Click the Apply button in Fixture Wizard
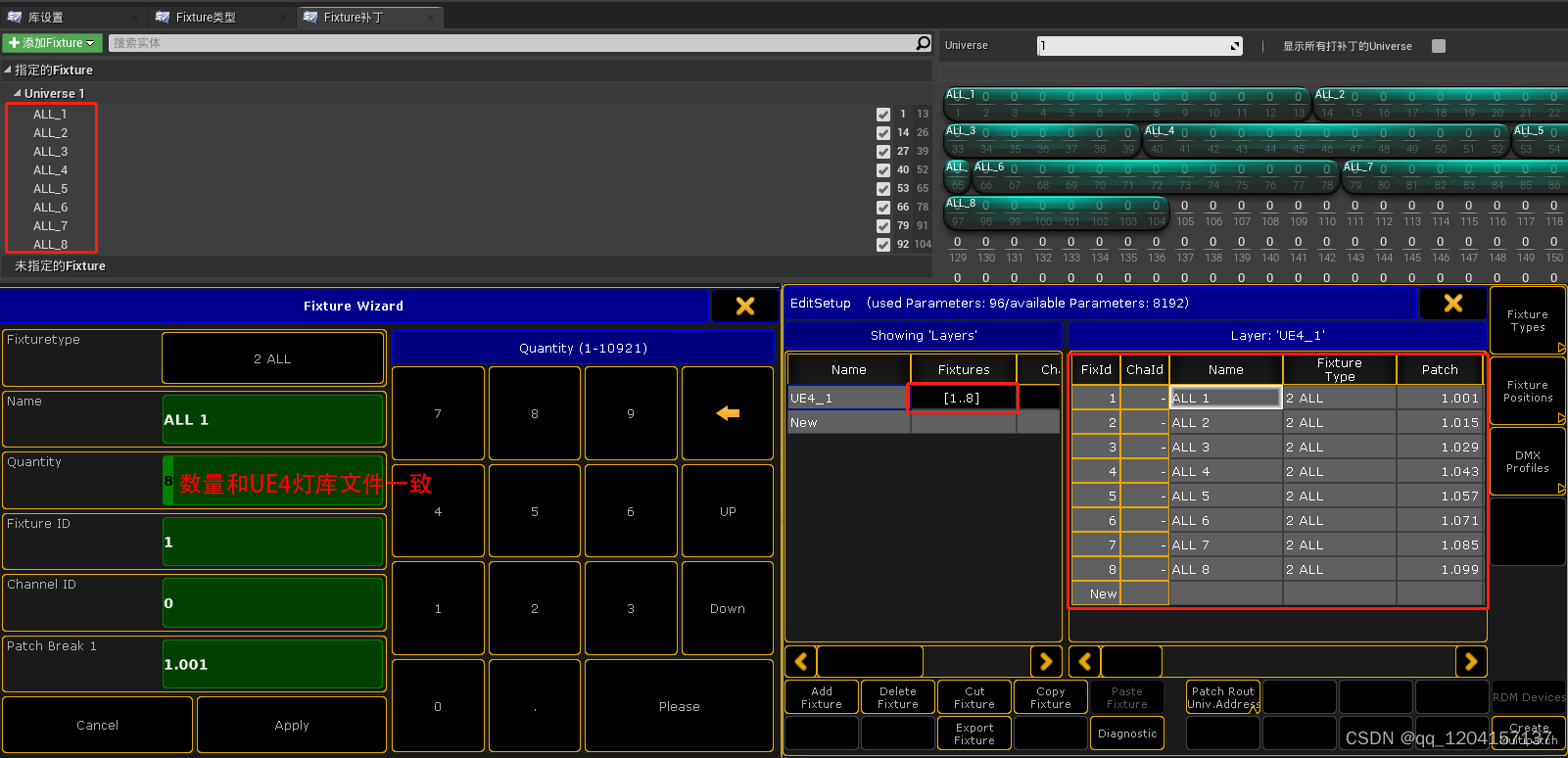Viewport: 1568px width, 758px height. (292, 725)
